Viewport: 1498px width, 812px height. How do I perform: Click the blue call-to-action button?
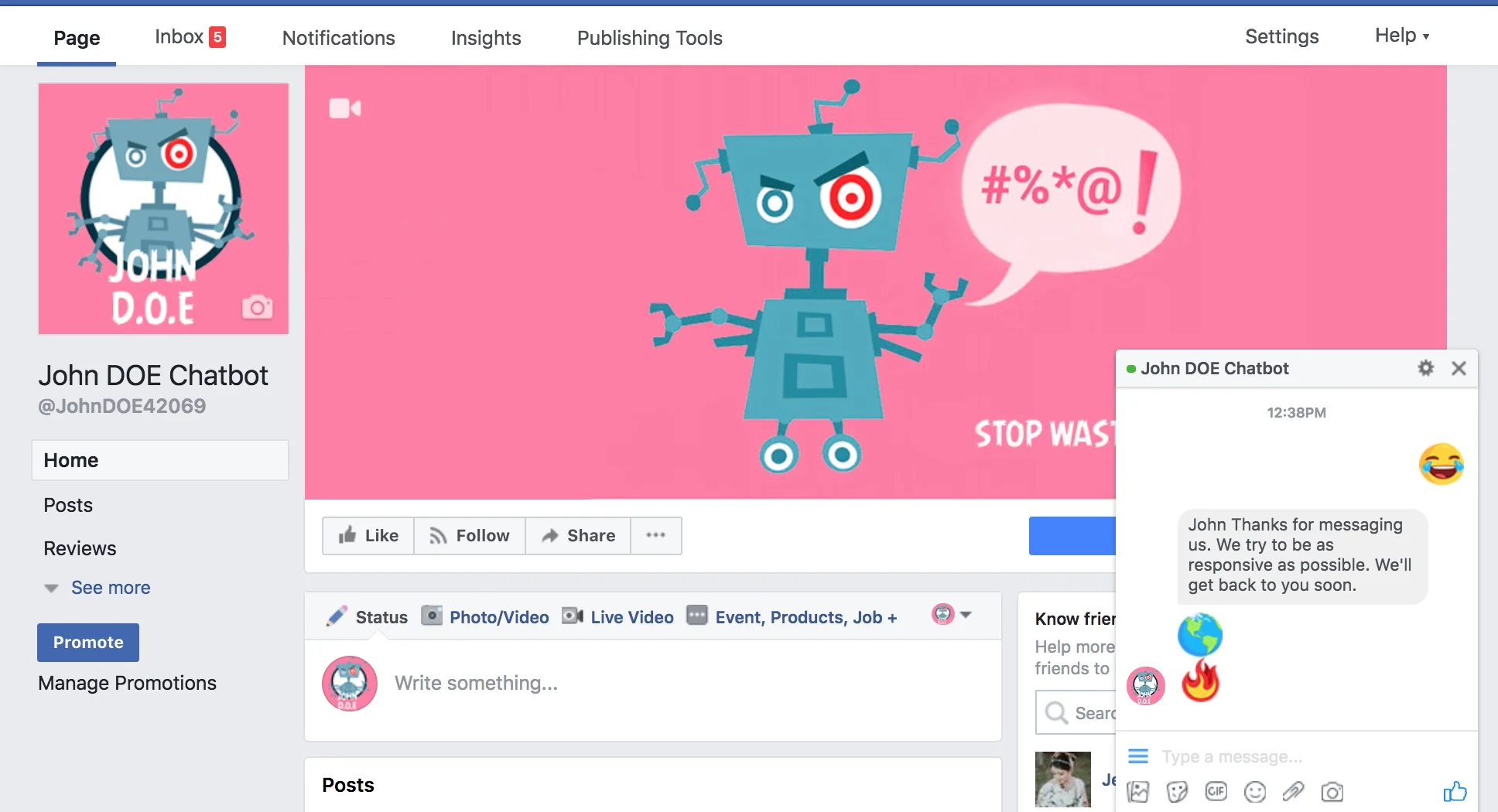[1072, 536]
